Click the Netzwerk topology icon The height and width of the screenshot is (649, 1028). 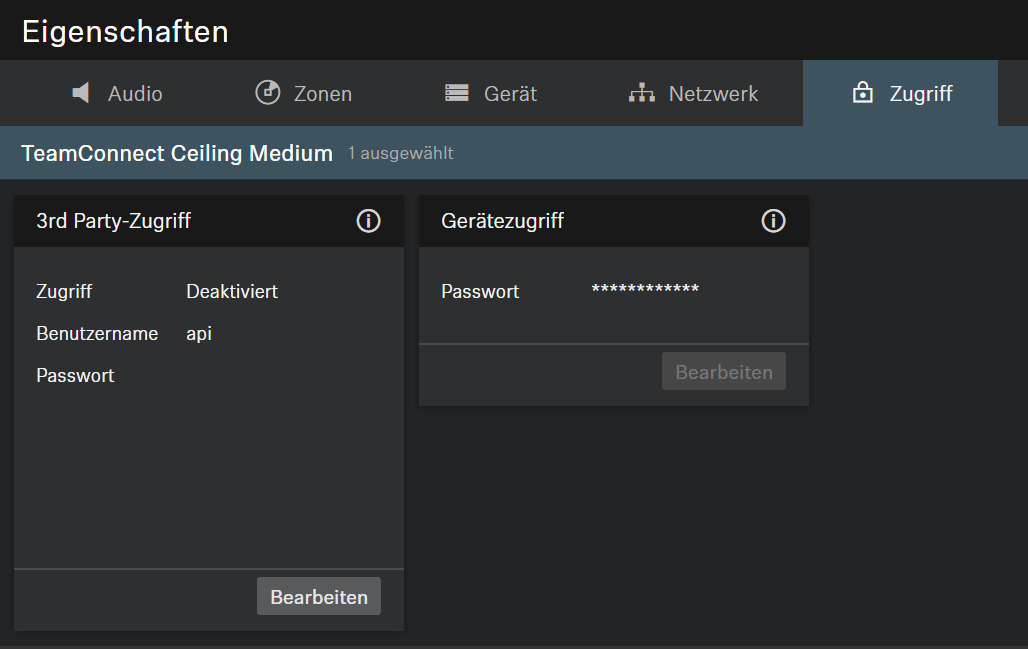(x=641, y=93)
